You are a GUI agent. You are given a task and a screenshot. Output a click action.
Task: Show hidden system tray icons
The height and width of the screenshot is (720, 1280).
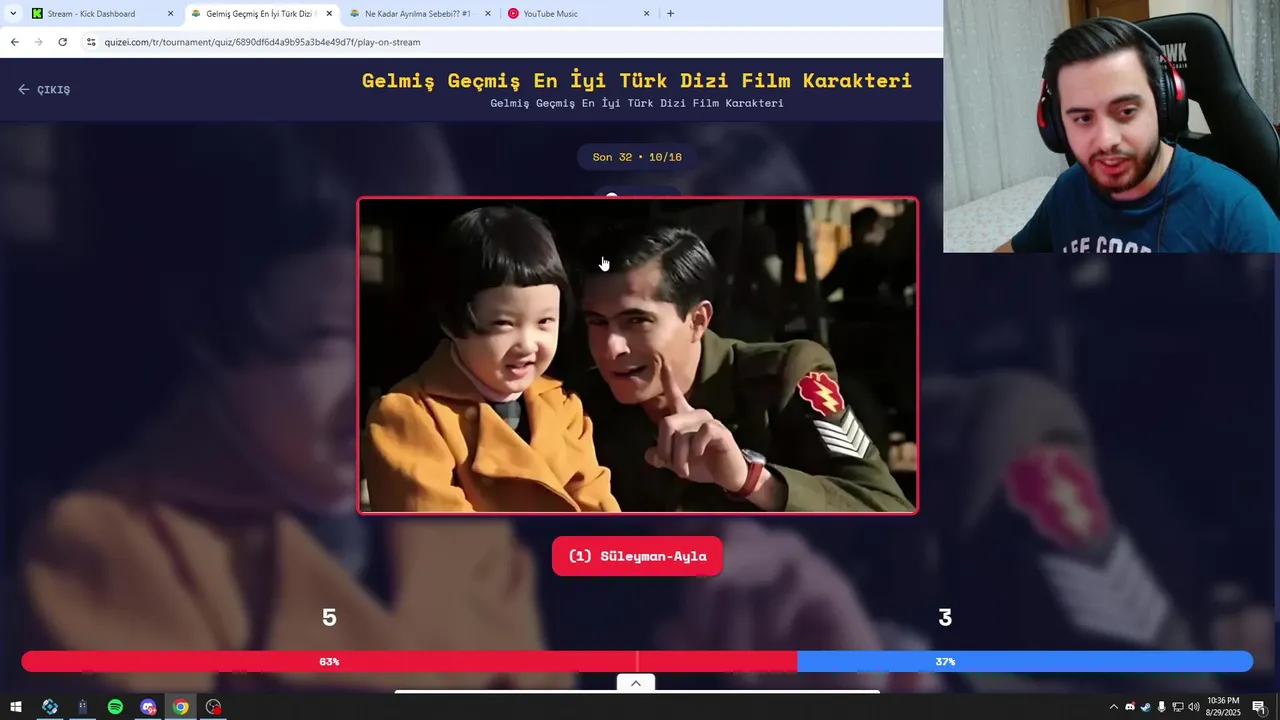coord(1114,707)
